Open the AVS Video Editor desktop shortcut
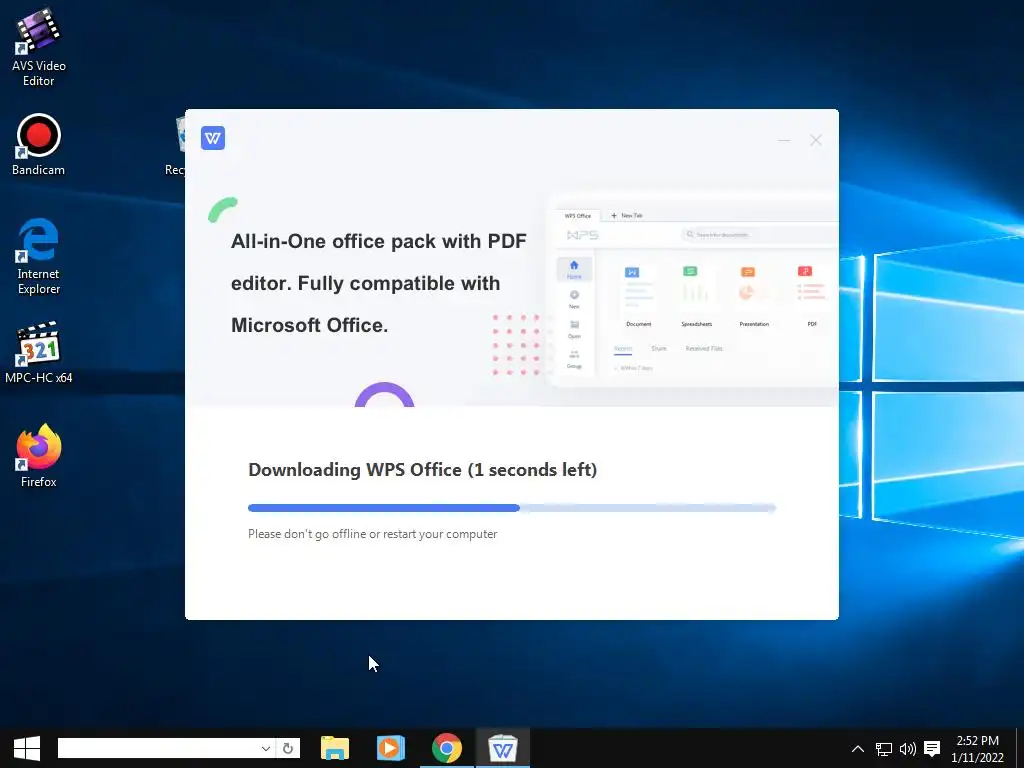Viewport: 1024px width, 768px height. [39, 47]
